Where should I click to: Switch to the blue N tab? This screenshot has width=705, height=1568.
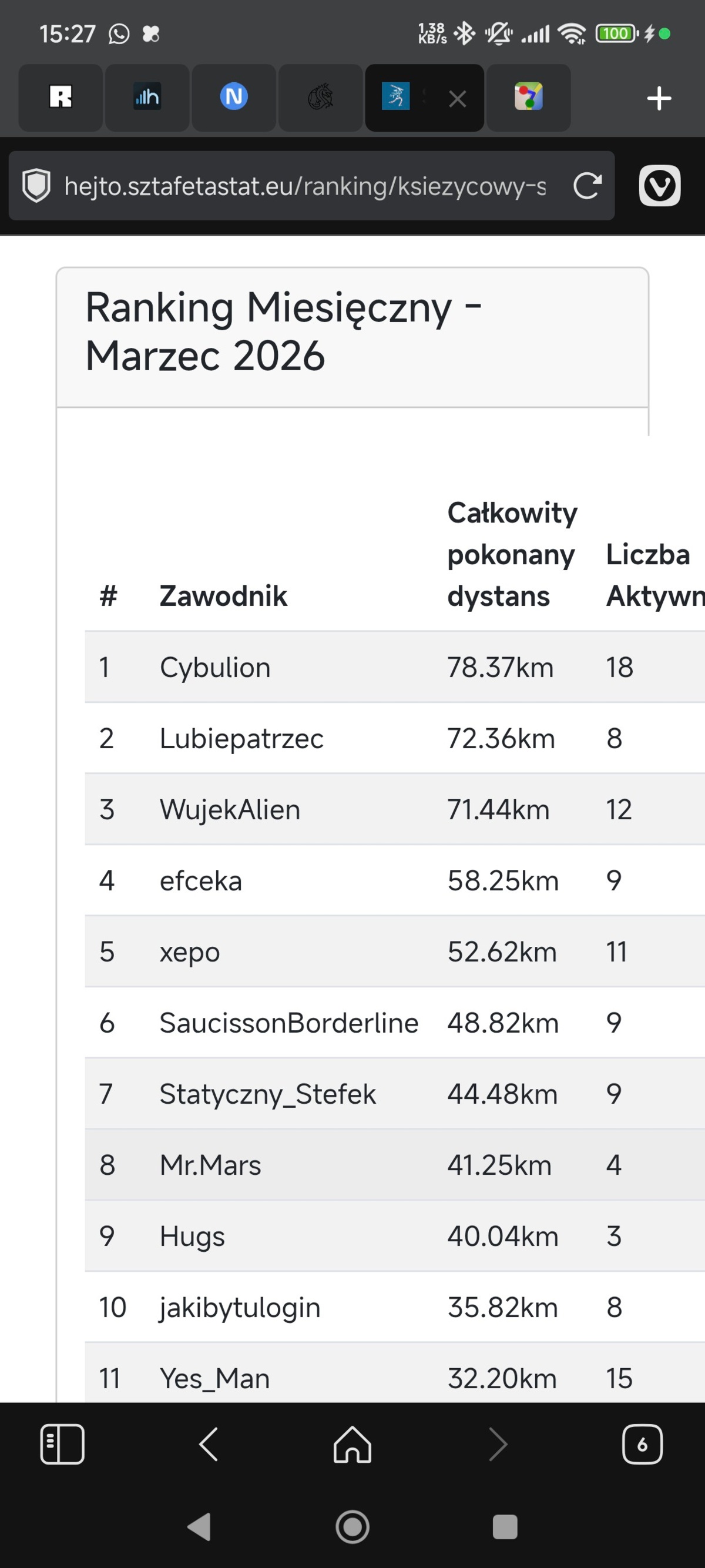tap(234, 98)
